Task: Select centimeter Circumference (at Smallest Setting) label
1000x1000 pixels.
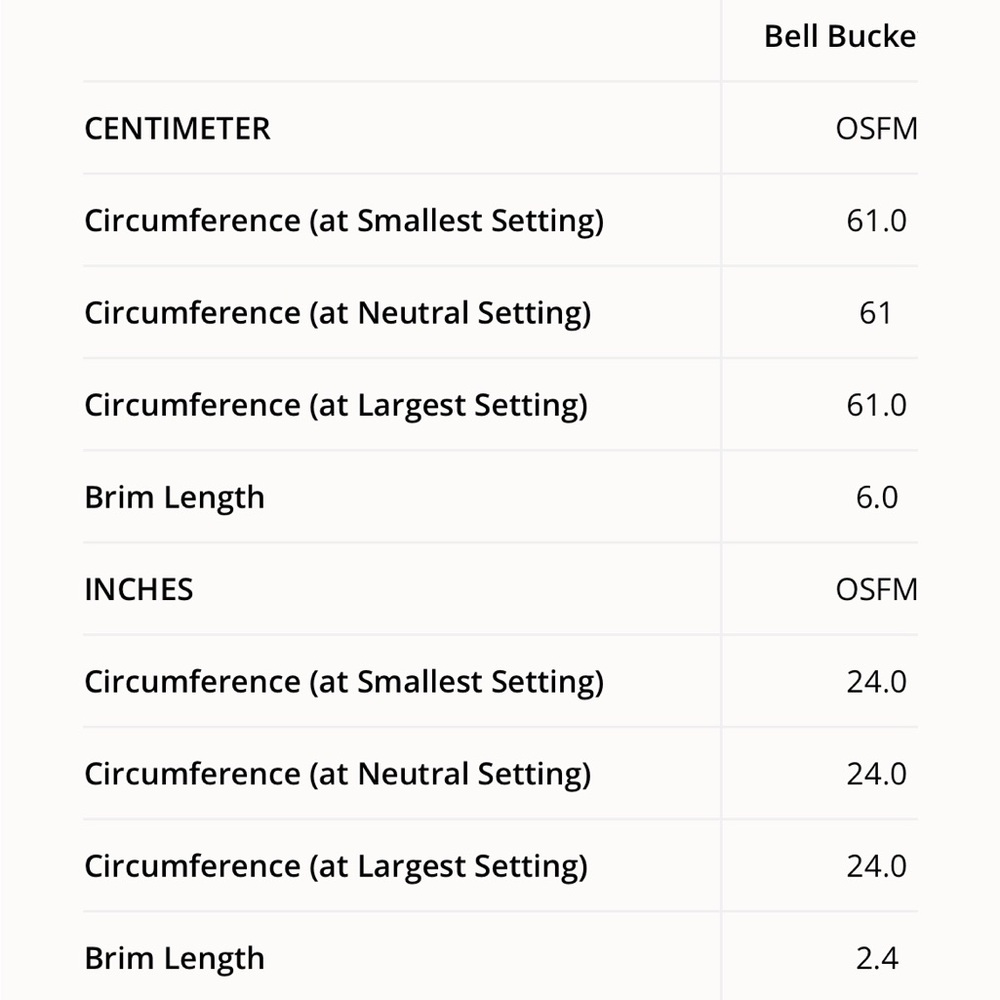Action: [344, 223]
